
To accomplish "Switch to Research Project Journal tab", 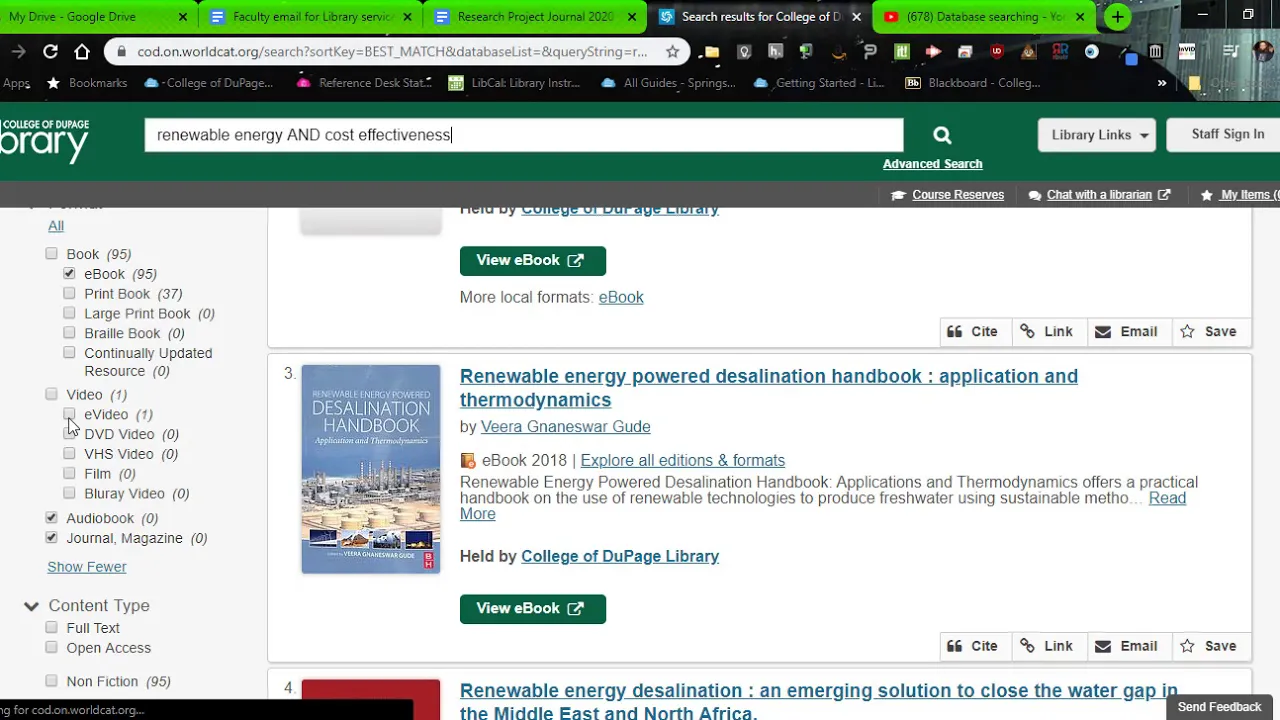I will point(536,17).
